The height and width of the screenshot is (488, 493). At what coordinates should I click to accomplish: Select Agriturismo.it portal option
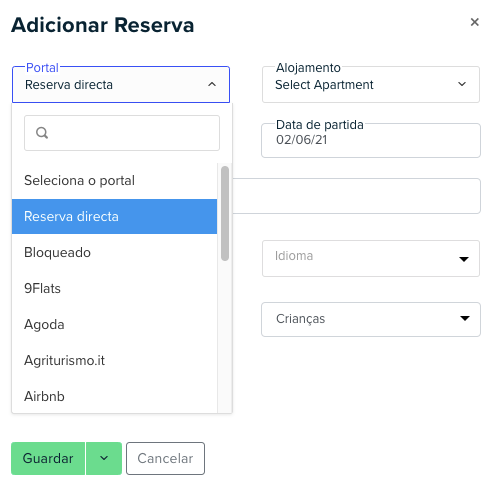114,360
